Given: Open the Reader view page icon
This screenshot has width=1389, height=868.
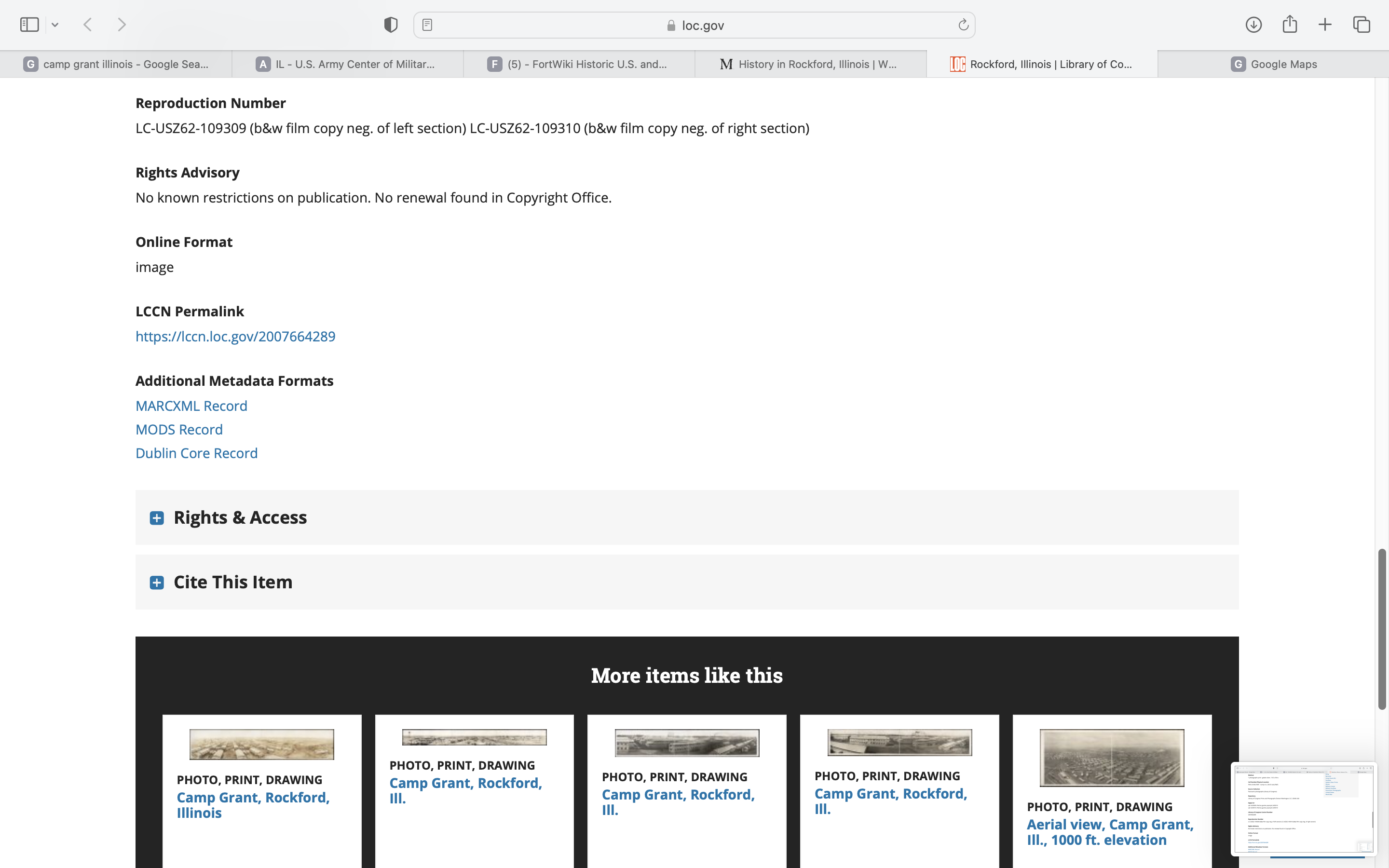Looking at the screenshot, I should coord(427,25).
